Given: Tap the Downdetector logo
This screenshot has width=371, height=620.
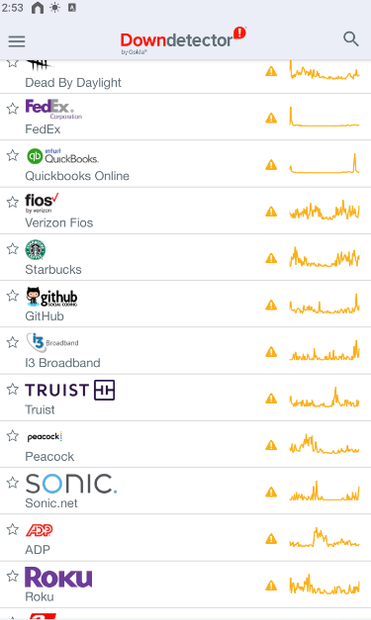Looking at the screenshot, I should pos(183,40).
